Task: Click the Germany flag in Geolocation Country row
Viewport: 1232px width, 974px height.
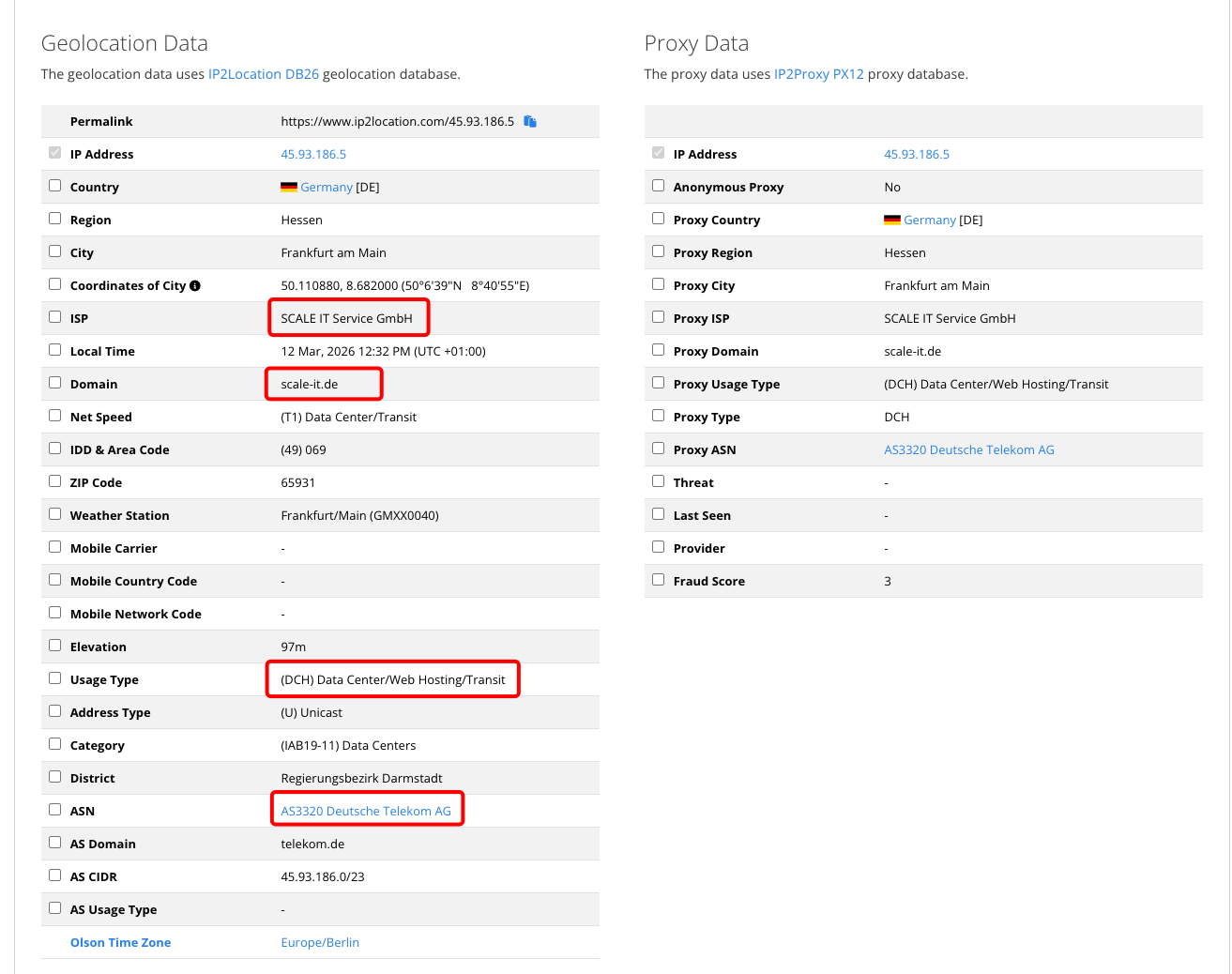Action: click(x=289, y=188)
